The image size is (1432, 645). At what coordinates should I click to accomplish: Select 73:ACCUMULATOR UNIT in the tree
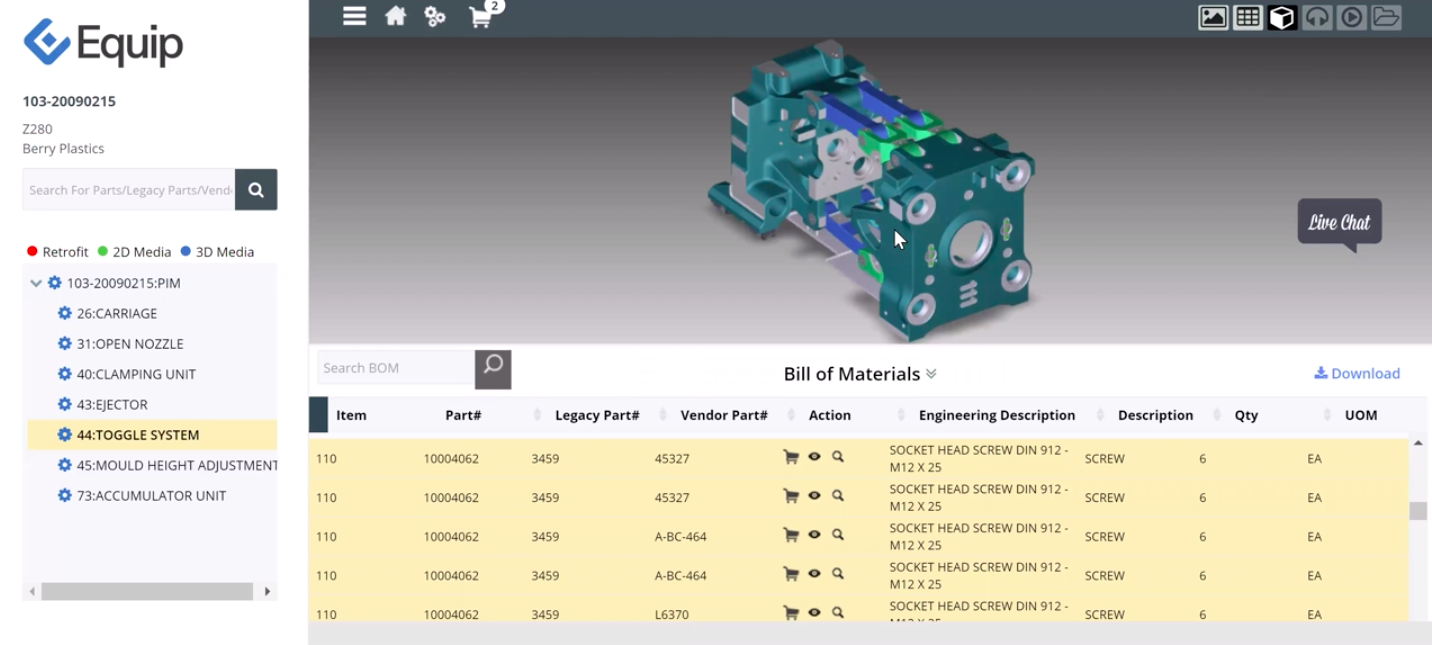(x=152, y=495)
